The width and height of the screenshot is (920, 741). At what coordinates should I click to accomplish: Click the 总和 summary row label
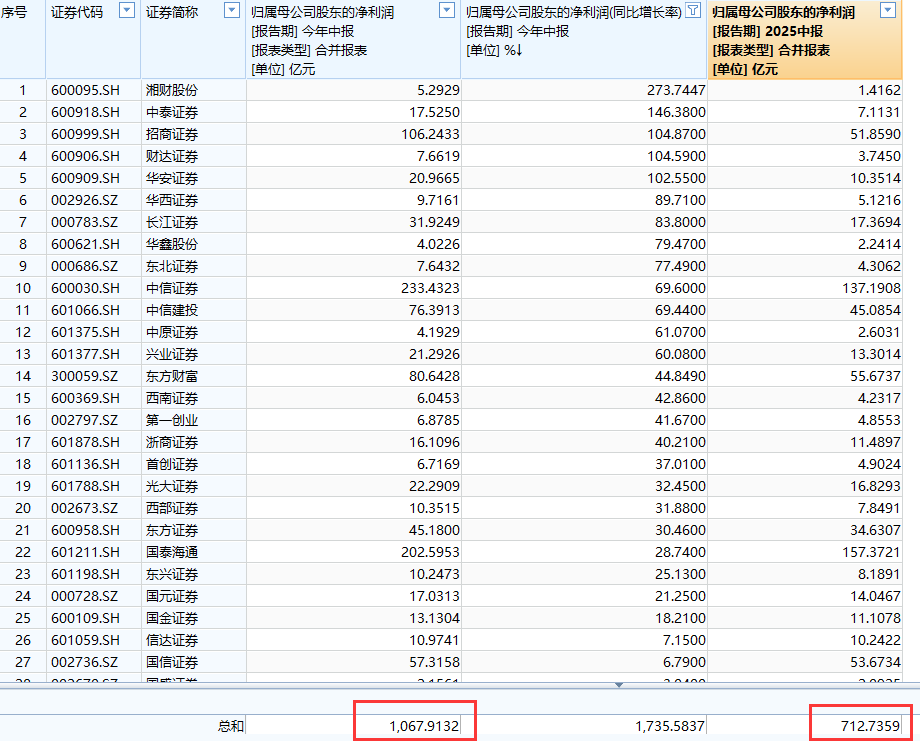click(231, 726)
